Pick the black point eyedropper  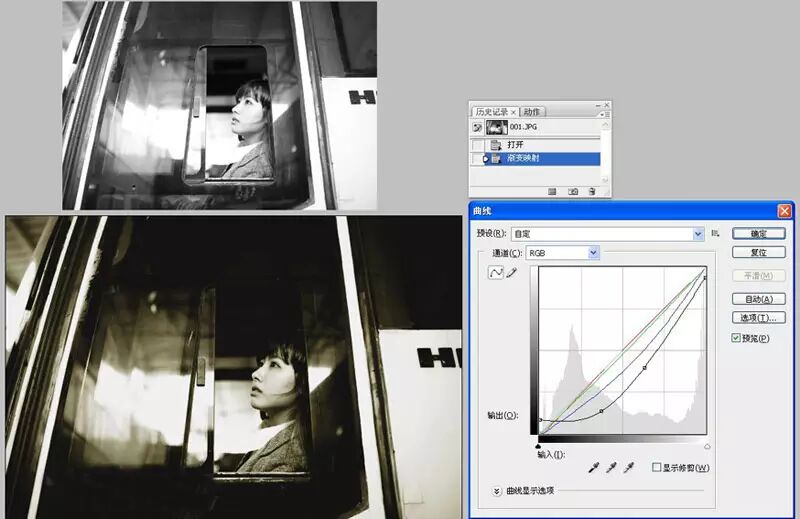tap(593, 467)
